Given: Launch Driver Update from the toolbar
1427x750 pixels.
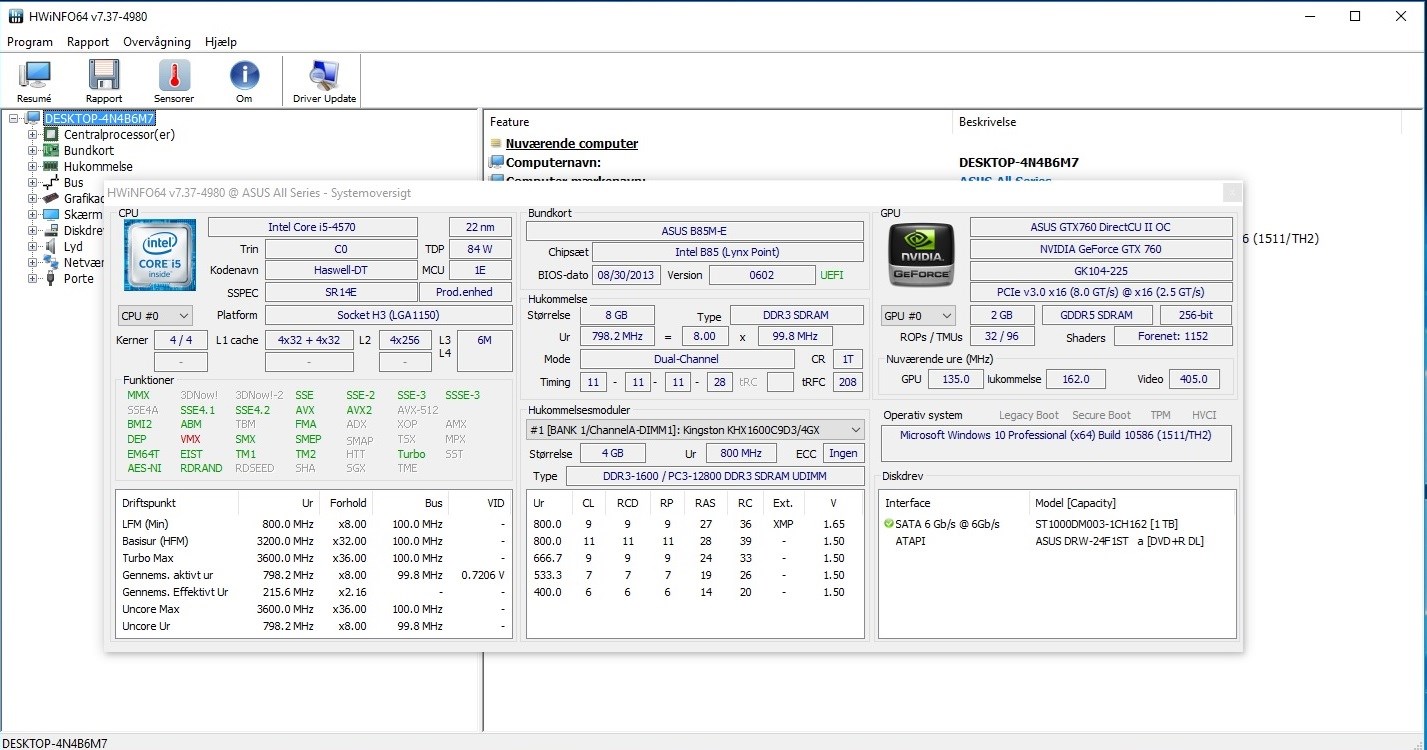Looking at the screenshot, I should pyautogui.click(x=324, y=81).
